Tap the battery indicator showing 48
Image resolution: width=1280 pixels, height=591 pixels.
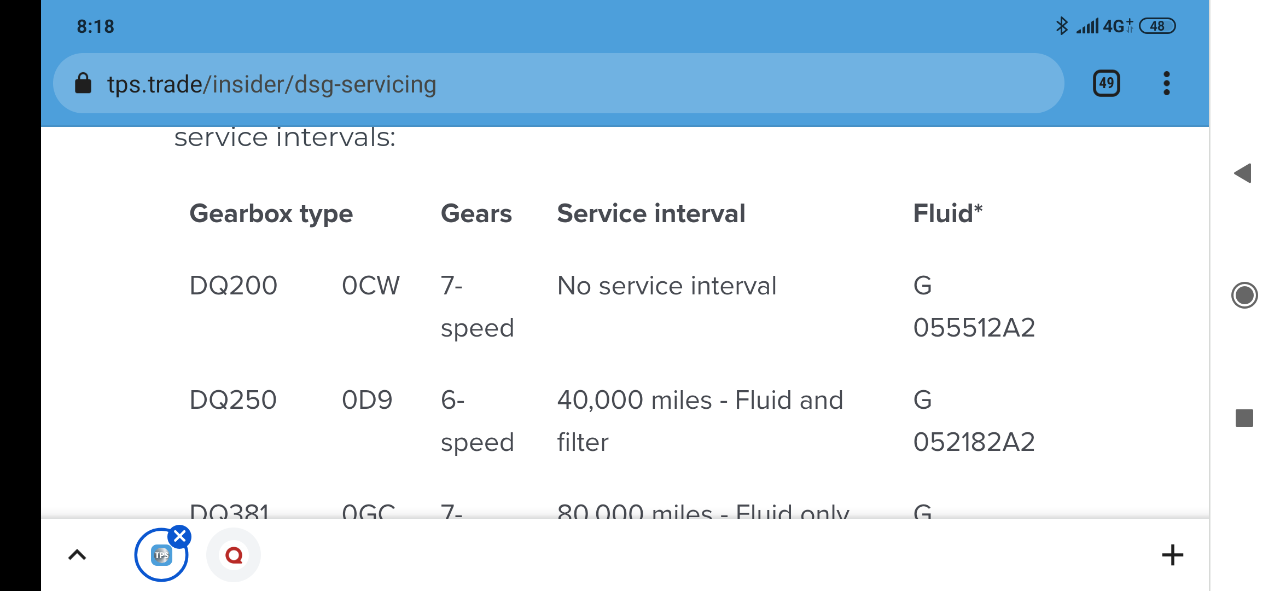[1157, 26]
